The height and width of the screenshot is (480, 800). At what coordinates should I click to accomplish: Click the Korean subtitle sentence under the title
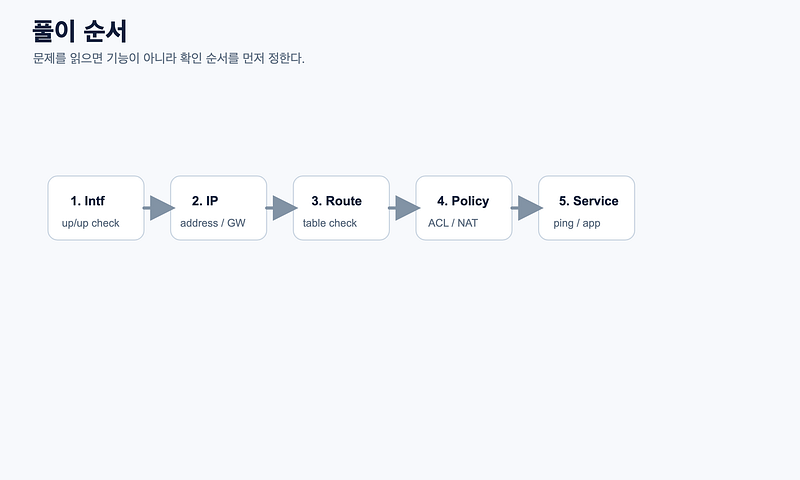click(168, 58)
